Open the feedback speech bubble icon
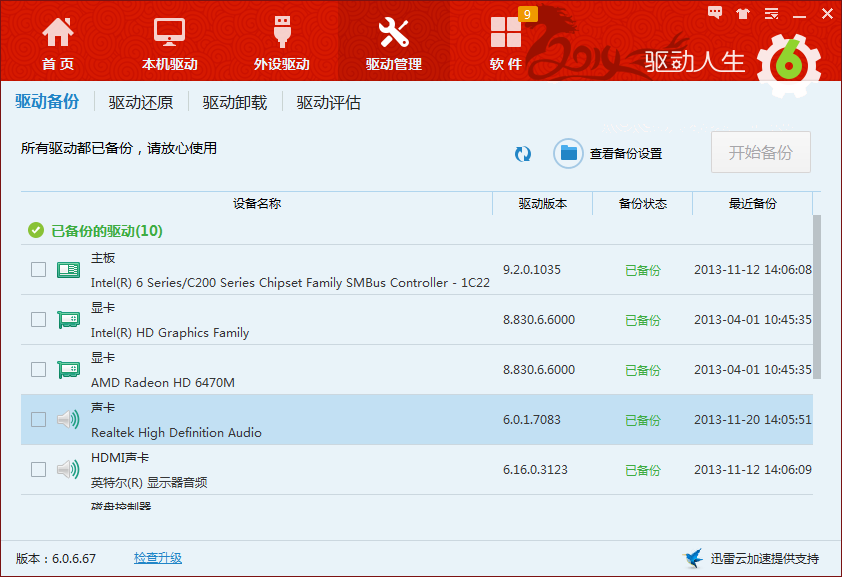Image resolution: width=842 pixels, height=577 pixels. [x=715, y=13]
